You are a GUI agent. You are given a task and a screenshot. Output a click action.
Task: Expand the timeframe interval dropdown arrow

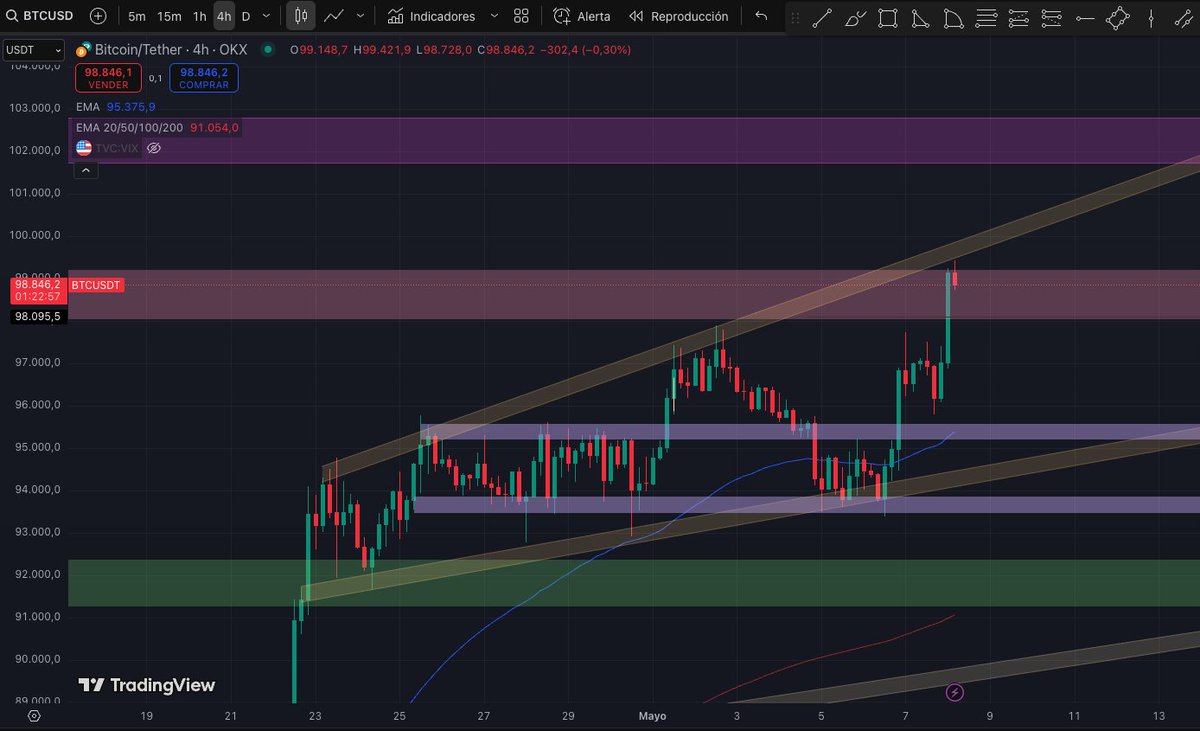(265, 16)
